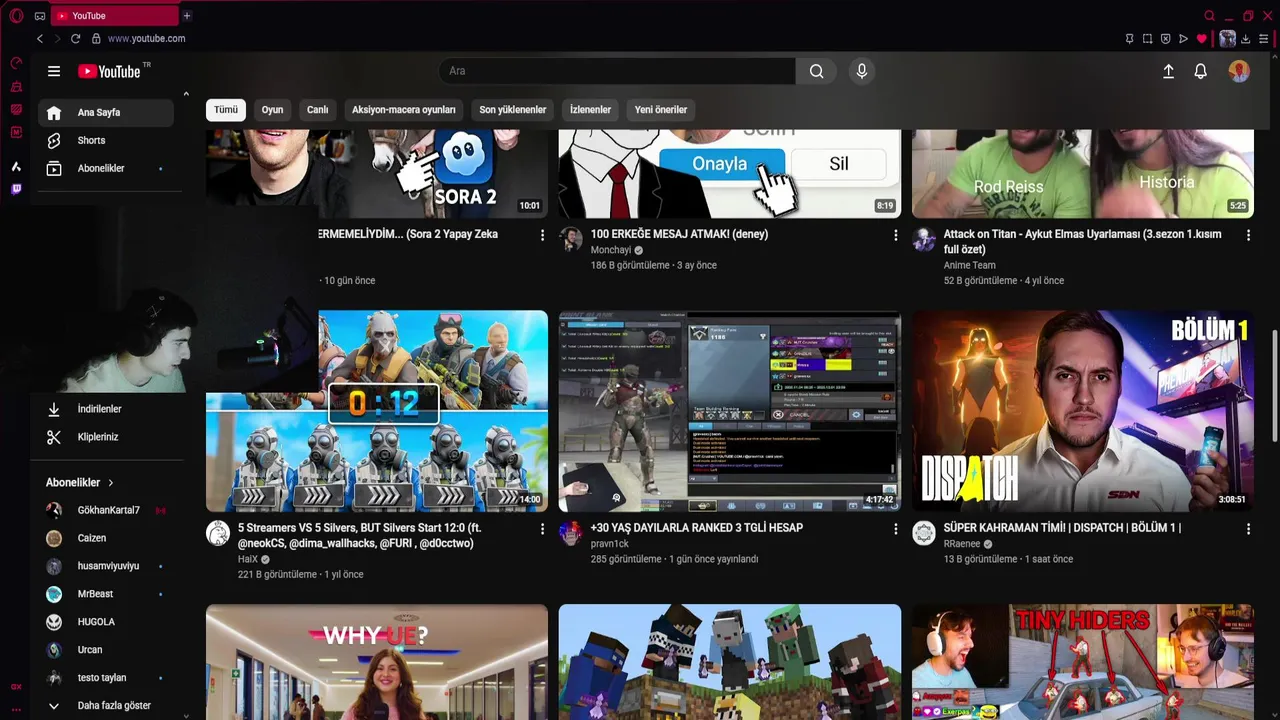1280x720 pixels.
Task: Open options for 100 ERKEĞE MESAJ ATMAK video
Action: pos(896,235)
